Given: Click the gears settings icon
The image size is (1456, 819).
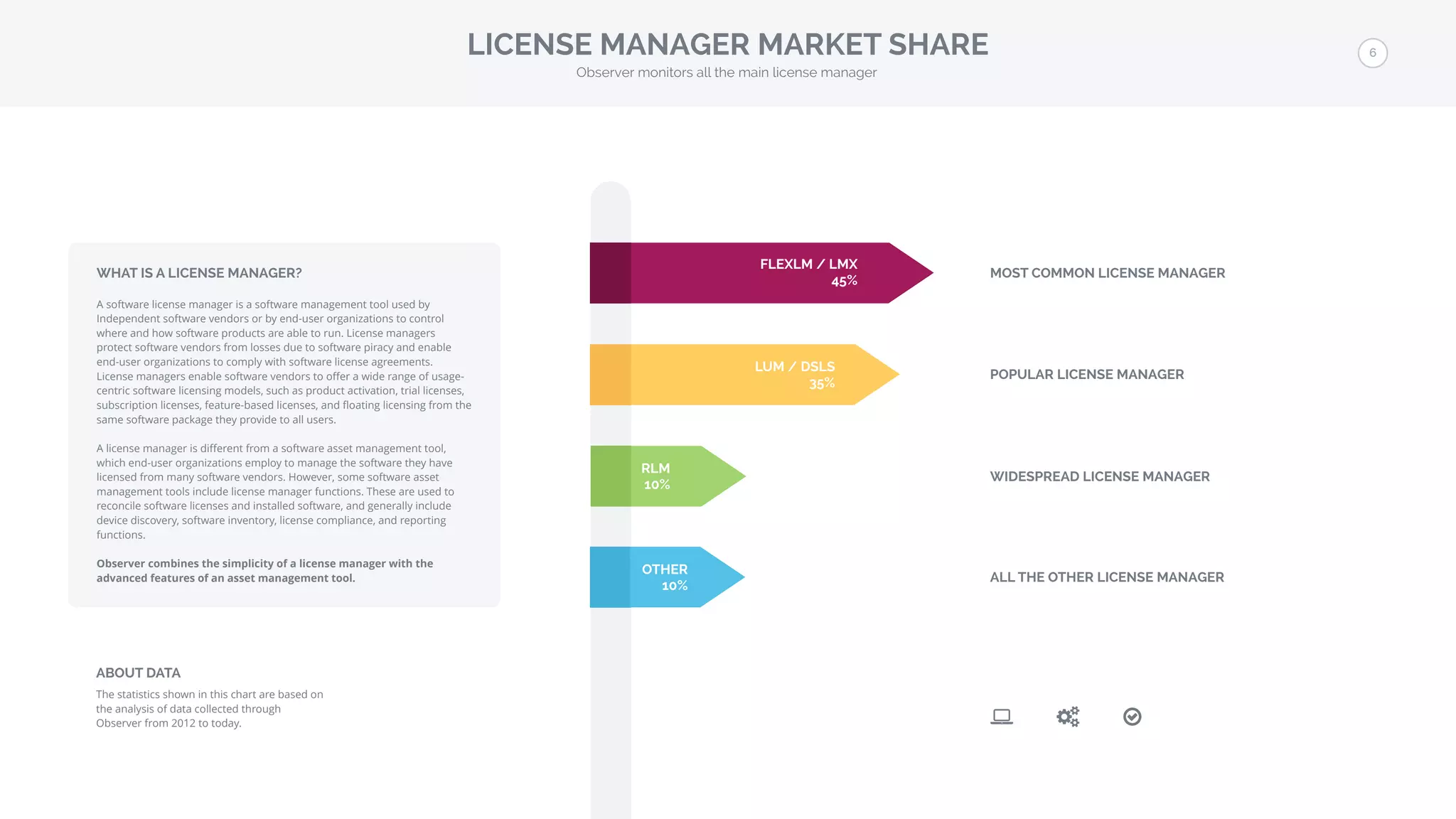Looking at the screenshot, I should [1067, 717].
